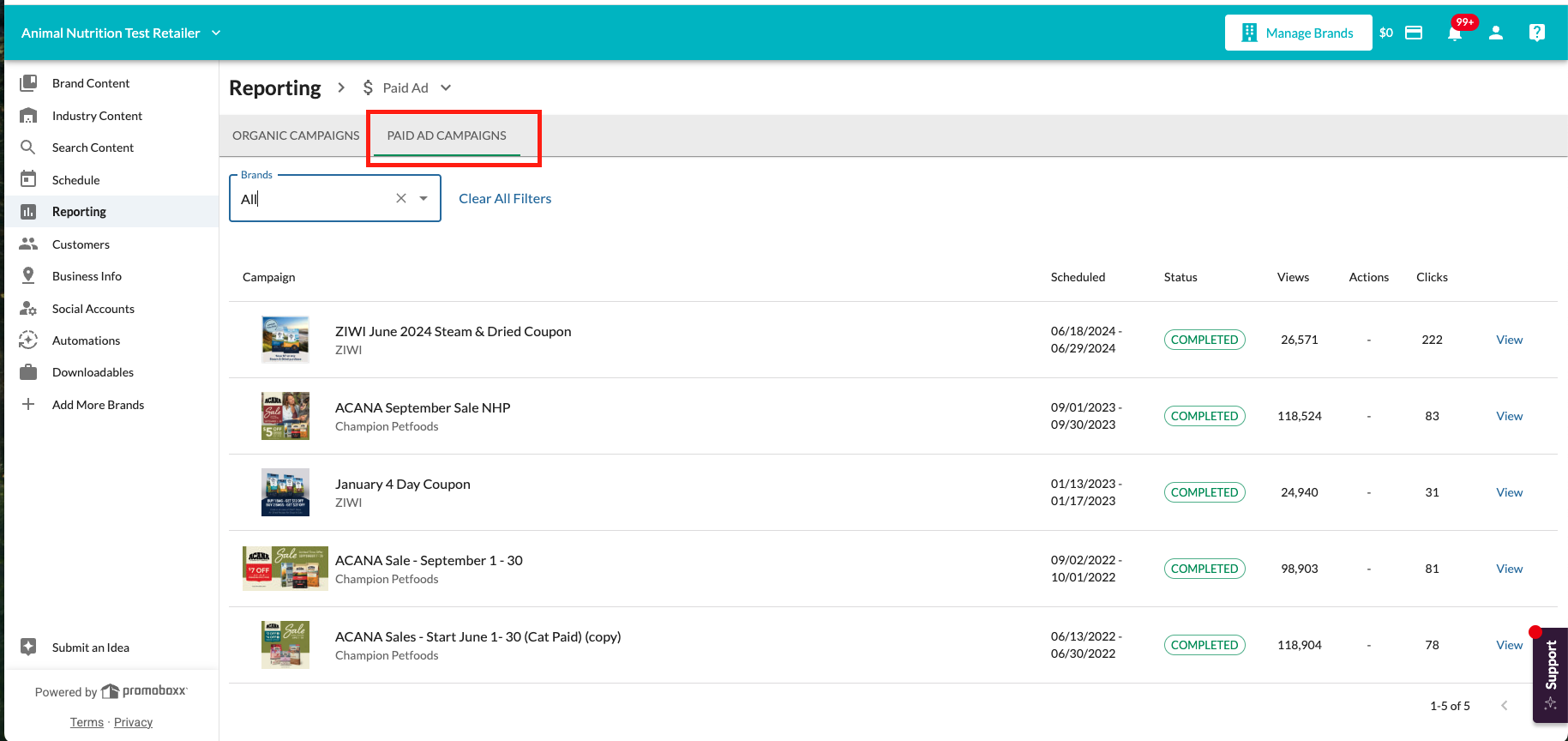
Task: Click the $0 balance in header
Action: (1386, 33)
